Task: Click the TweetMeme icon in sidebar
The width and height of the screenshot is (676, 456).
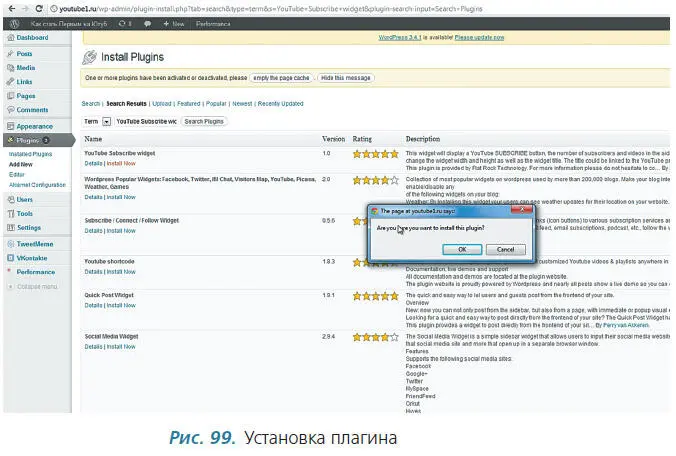Action: coord(11,244)
